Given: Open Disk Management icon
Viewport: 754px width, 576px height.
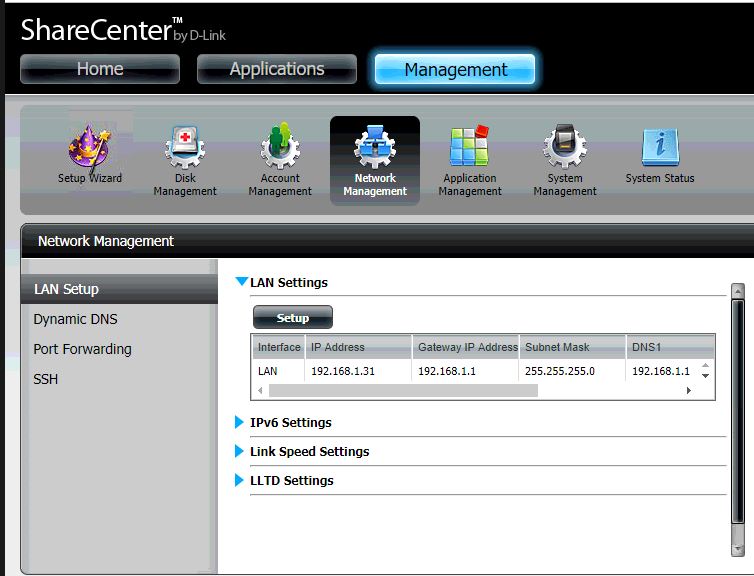Looking at the screenshot, I should (185, 151).
